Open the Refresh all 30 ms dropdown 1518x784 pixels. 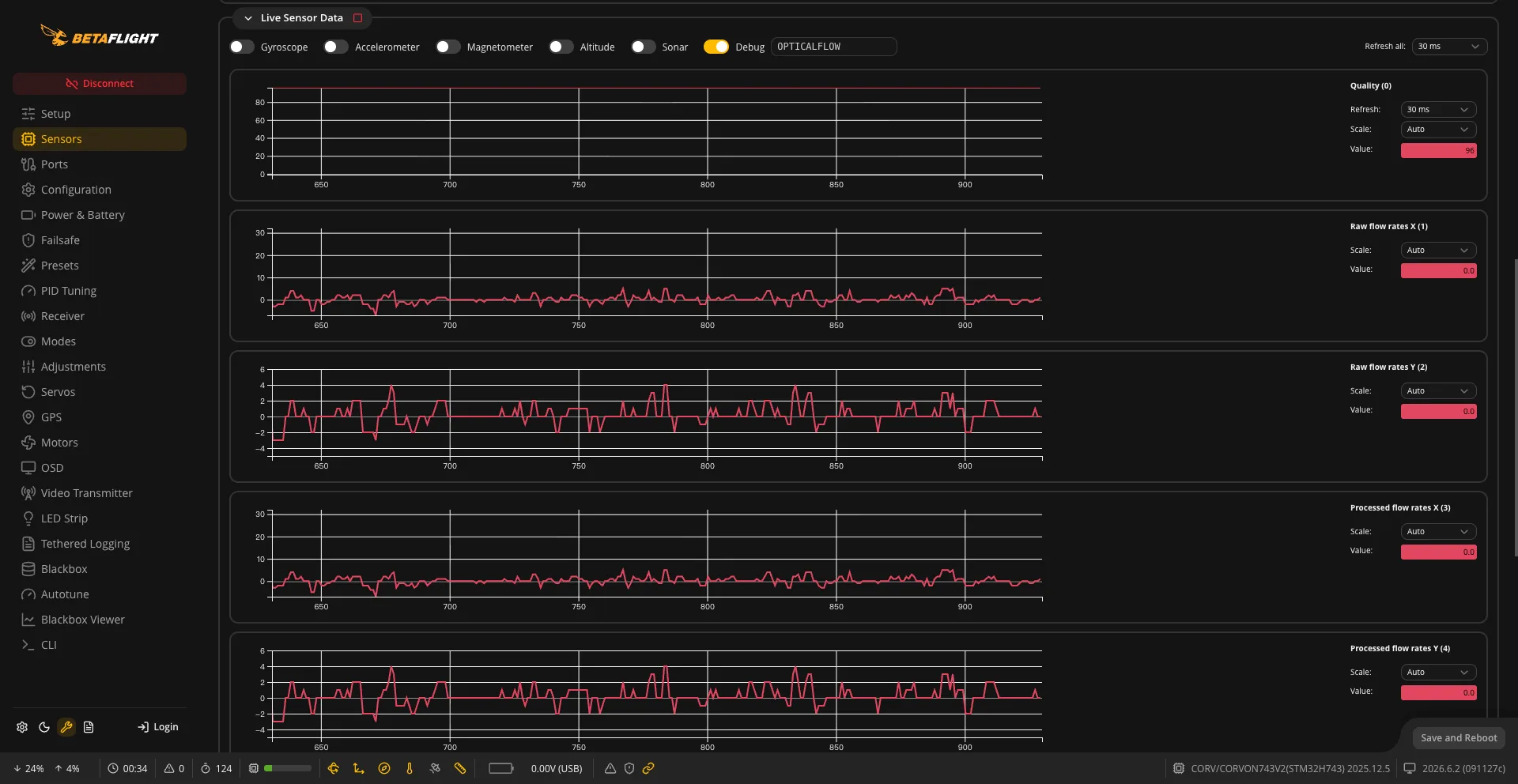pyautogui.click(x=1449, y=47)
